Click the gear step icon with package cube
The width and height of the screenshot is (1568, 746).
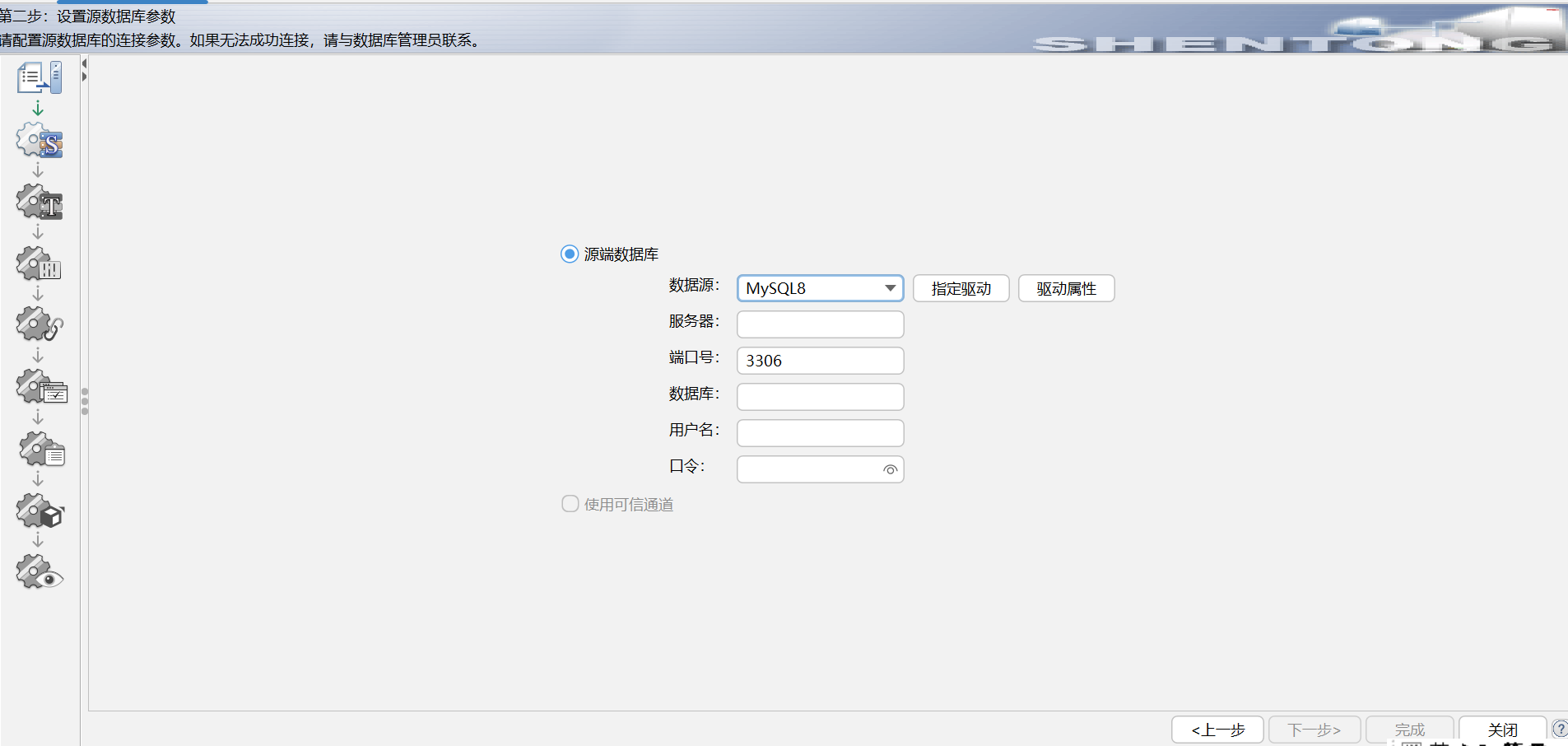pyautogui.click(x=40, y=511)
